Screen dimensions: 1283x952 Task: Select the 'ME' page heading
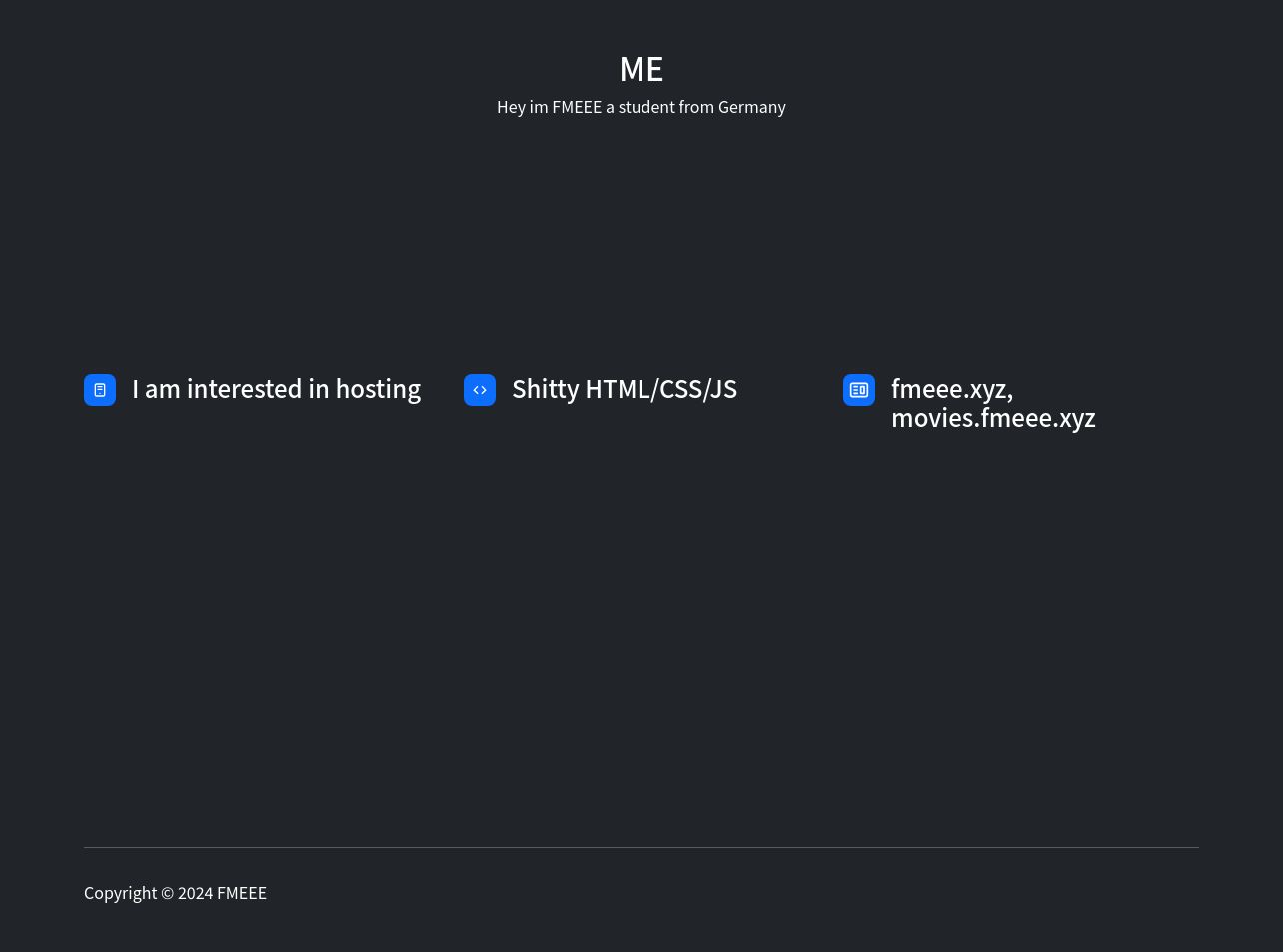(x=641, y=69)
